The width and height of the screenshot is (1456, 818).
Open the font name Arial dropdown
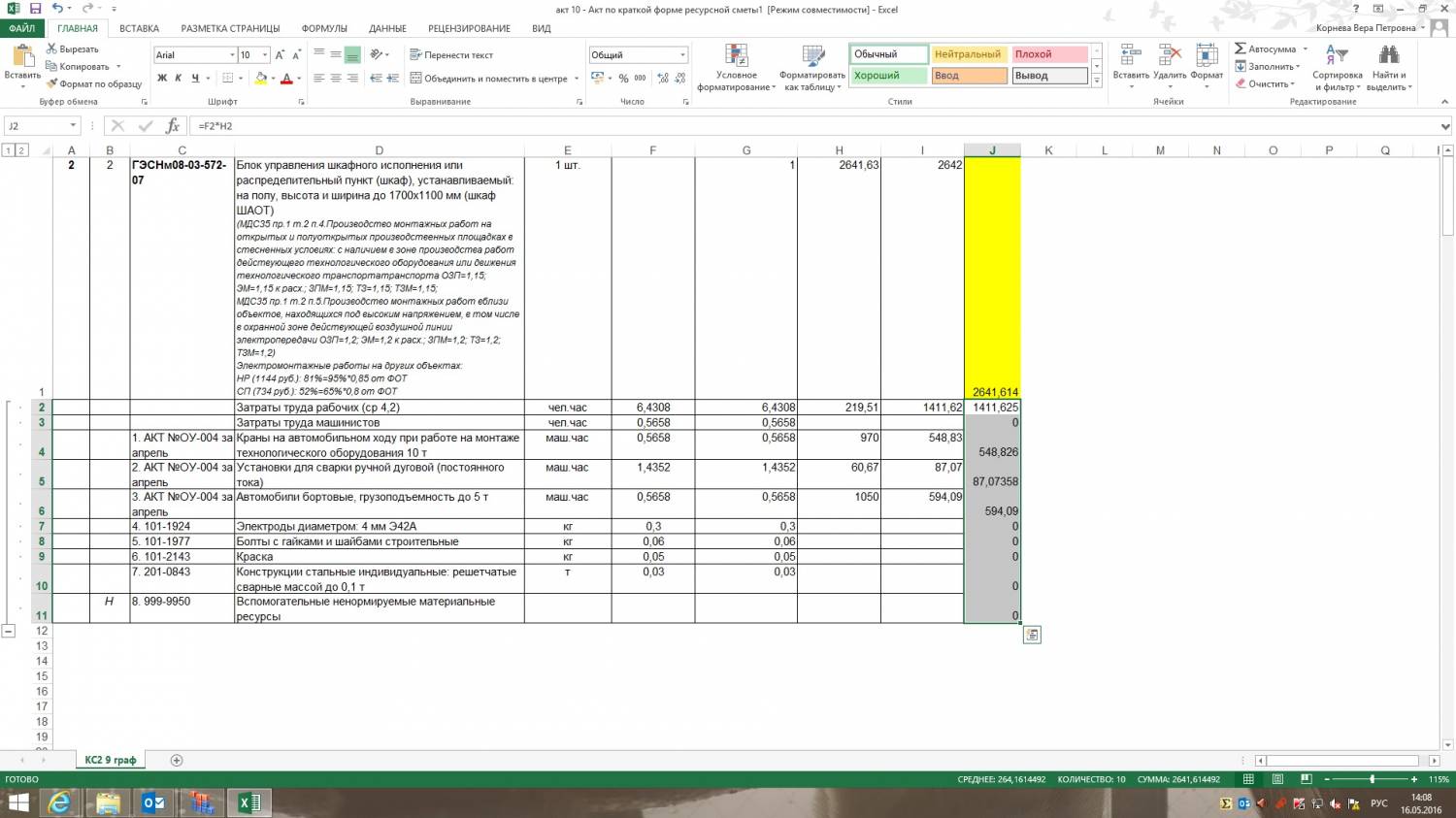pyautogui.click(x=232, y=55)
